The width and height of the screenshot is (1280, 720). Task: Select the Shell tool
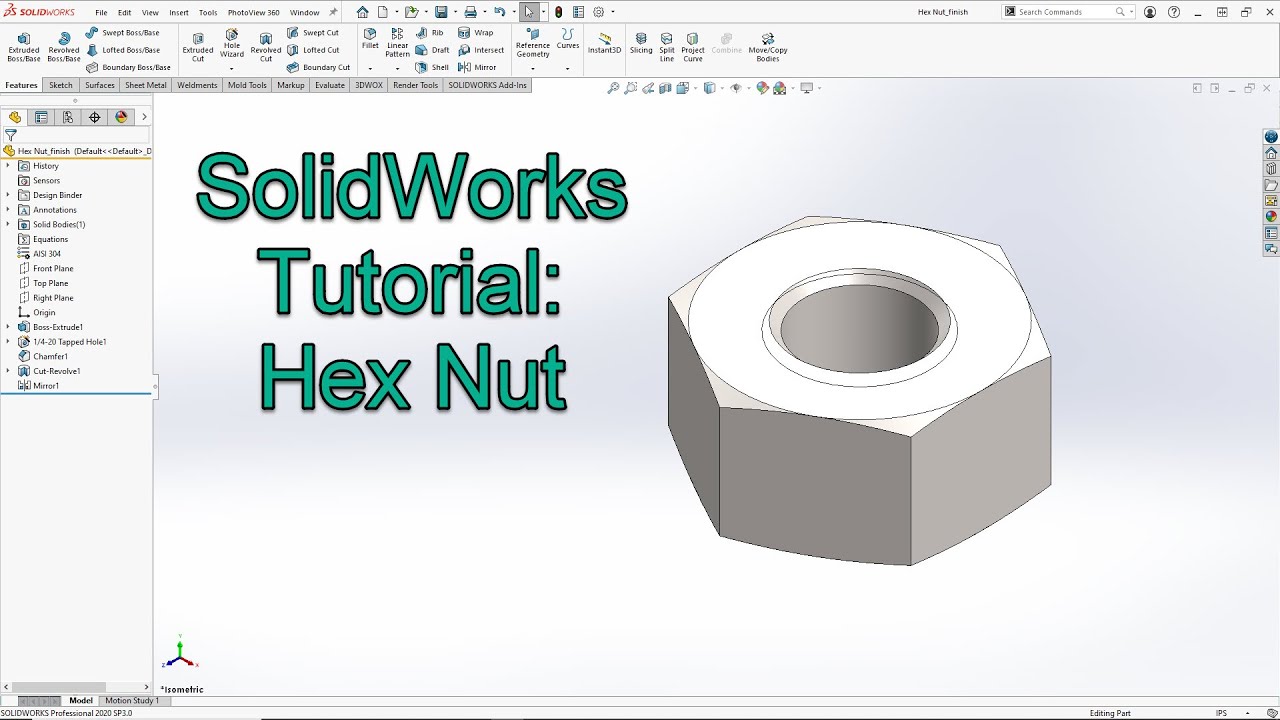point(433,67)
